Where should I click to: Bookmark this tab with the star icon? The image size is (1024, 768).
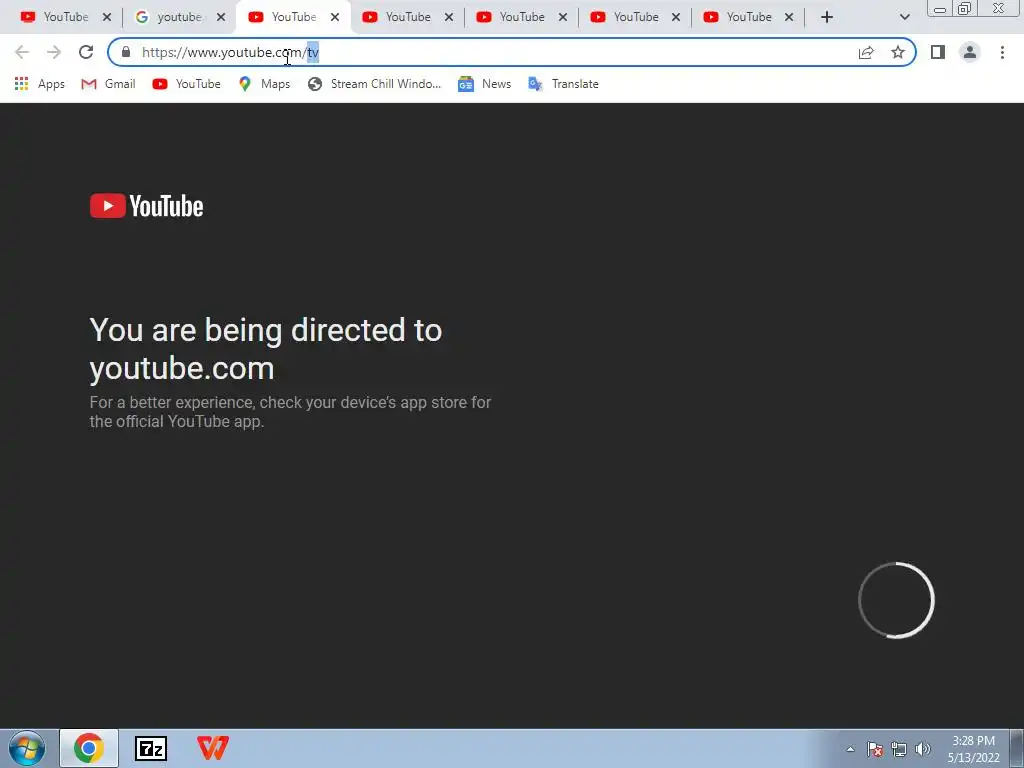click(x=898, y=52)
